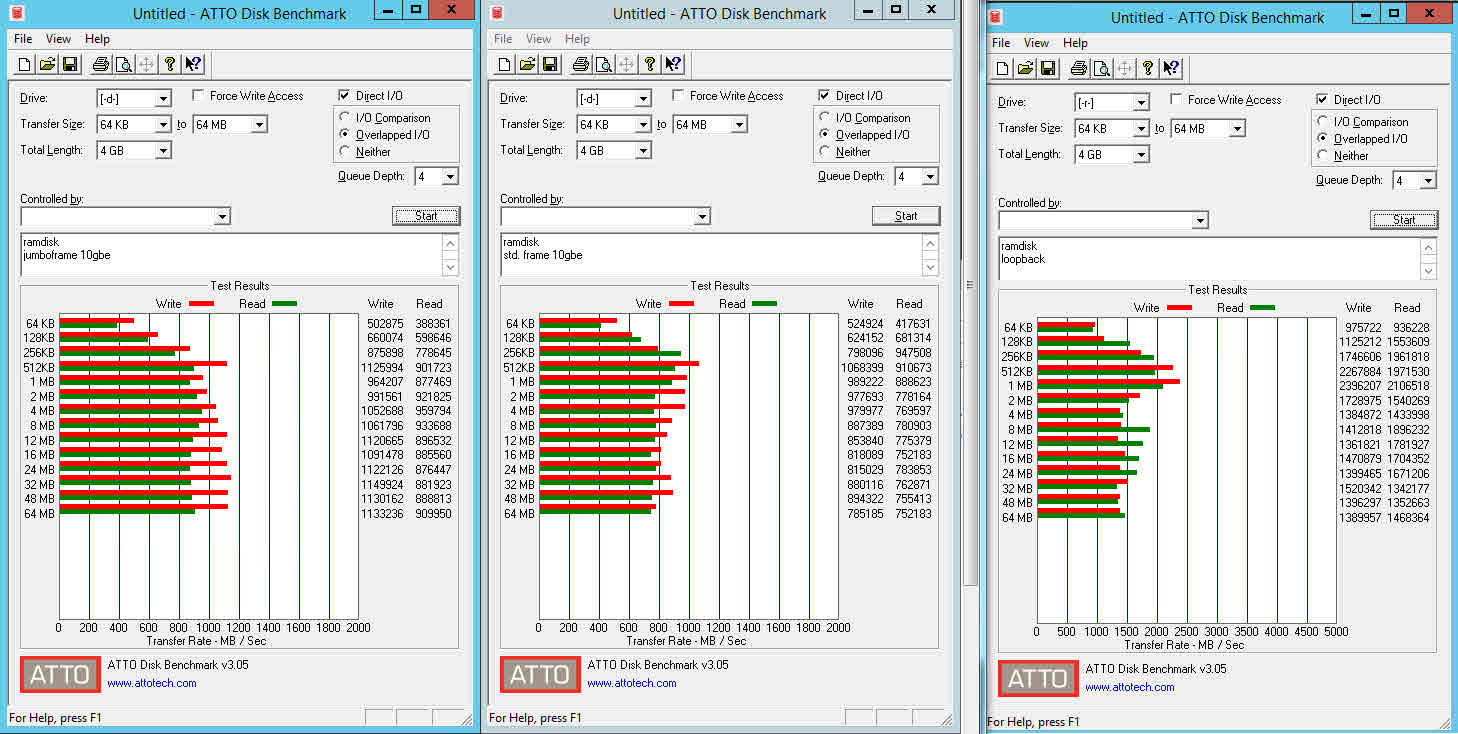
Task: Click Start button in loopback window
Action: point(1404,220)
